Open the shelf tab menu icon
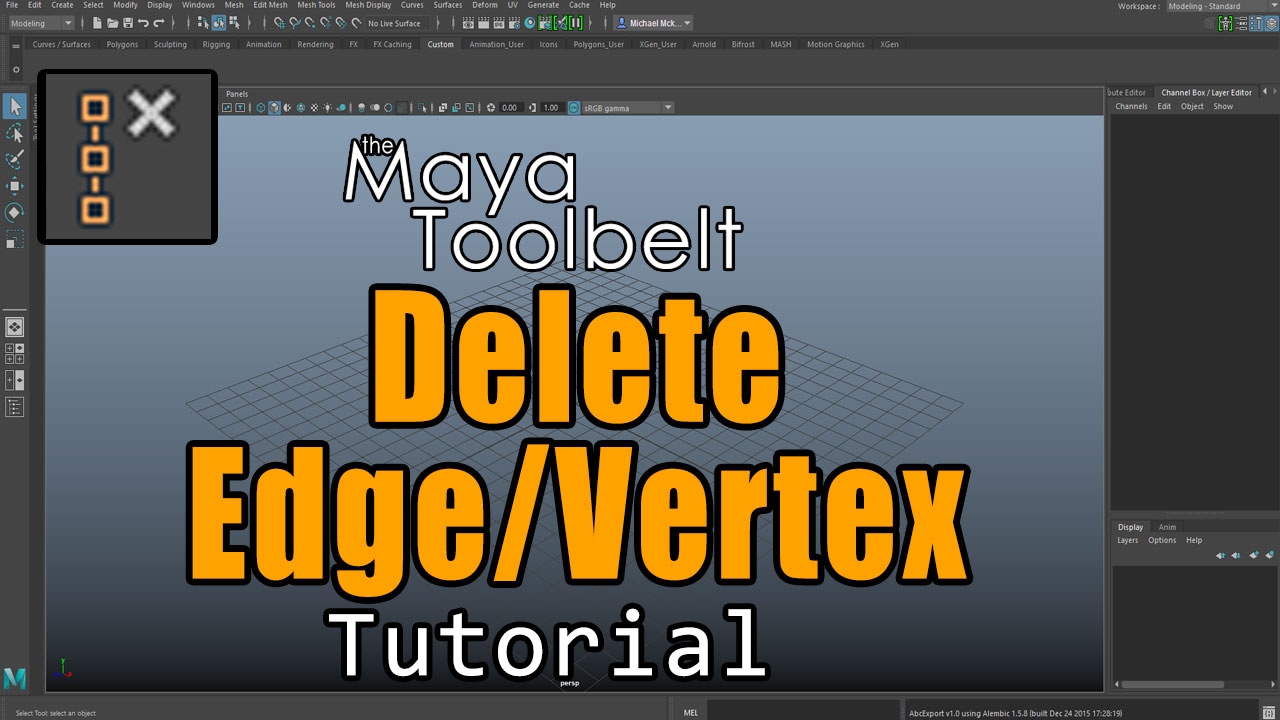This screenshot has width=1280, height=720. 16,45
